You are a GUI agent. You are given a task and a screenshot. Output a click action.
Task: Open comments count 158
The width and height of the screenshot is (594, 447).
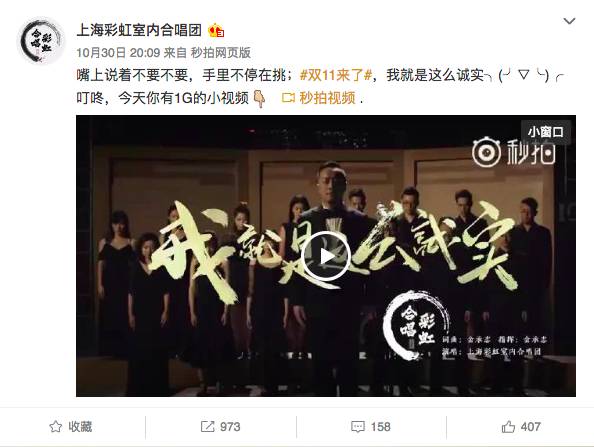380,427
